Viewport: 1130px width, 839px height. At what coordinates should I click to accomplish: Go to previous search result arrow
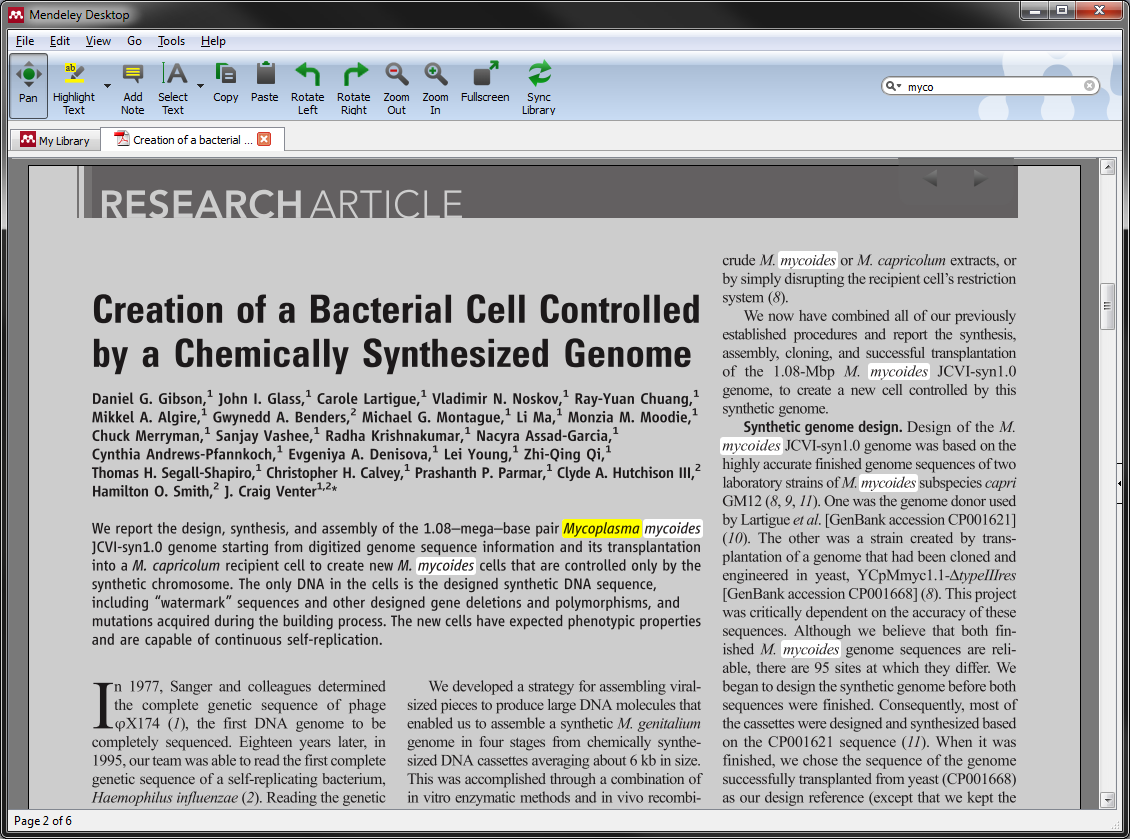tap(930, 178)
